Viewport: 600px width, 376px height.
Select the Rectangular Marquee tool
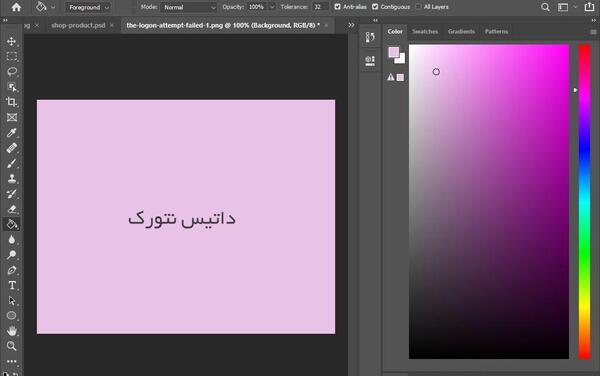pos(11,57)
